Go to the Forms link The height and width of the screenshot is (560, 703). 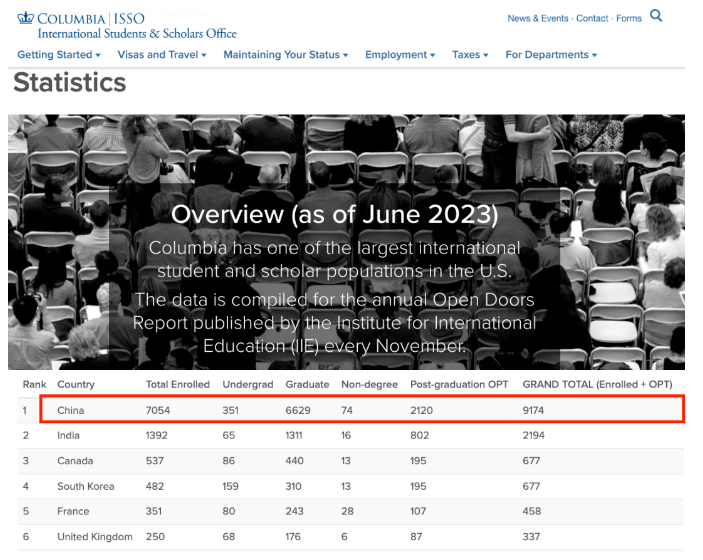(629, 18)
